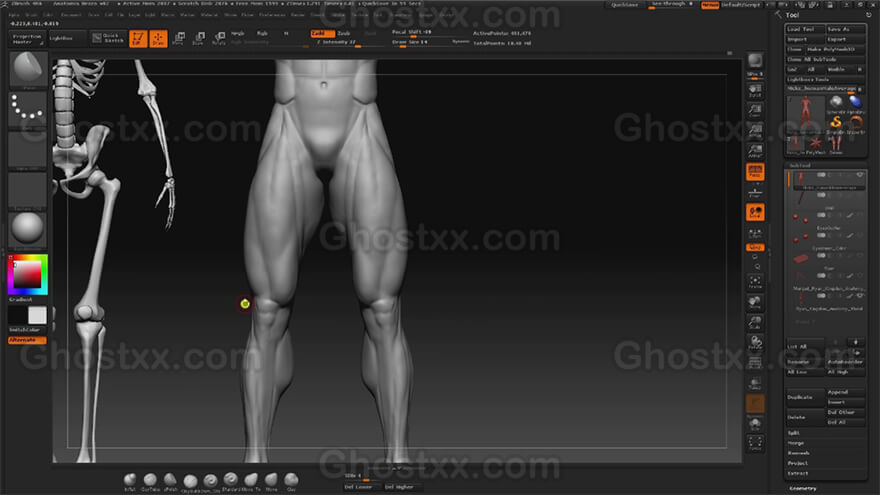
Task: Activate the orange Draw mode button
Action: (x=158, y=38)
